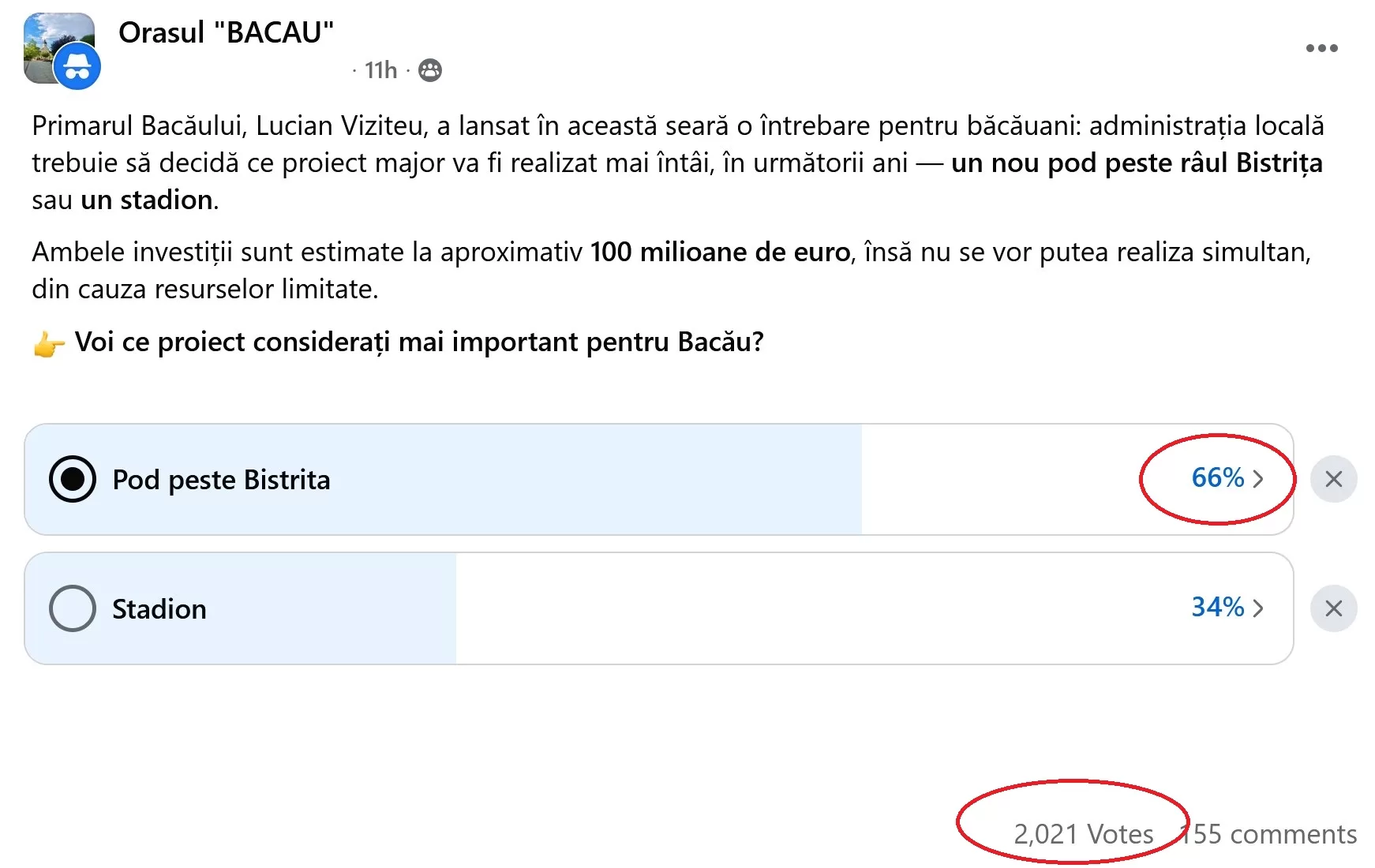
Task: Remove the Stadion poll option
Action: 1333,608
